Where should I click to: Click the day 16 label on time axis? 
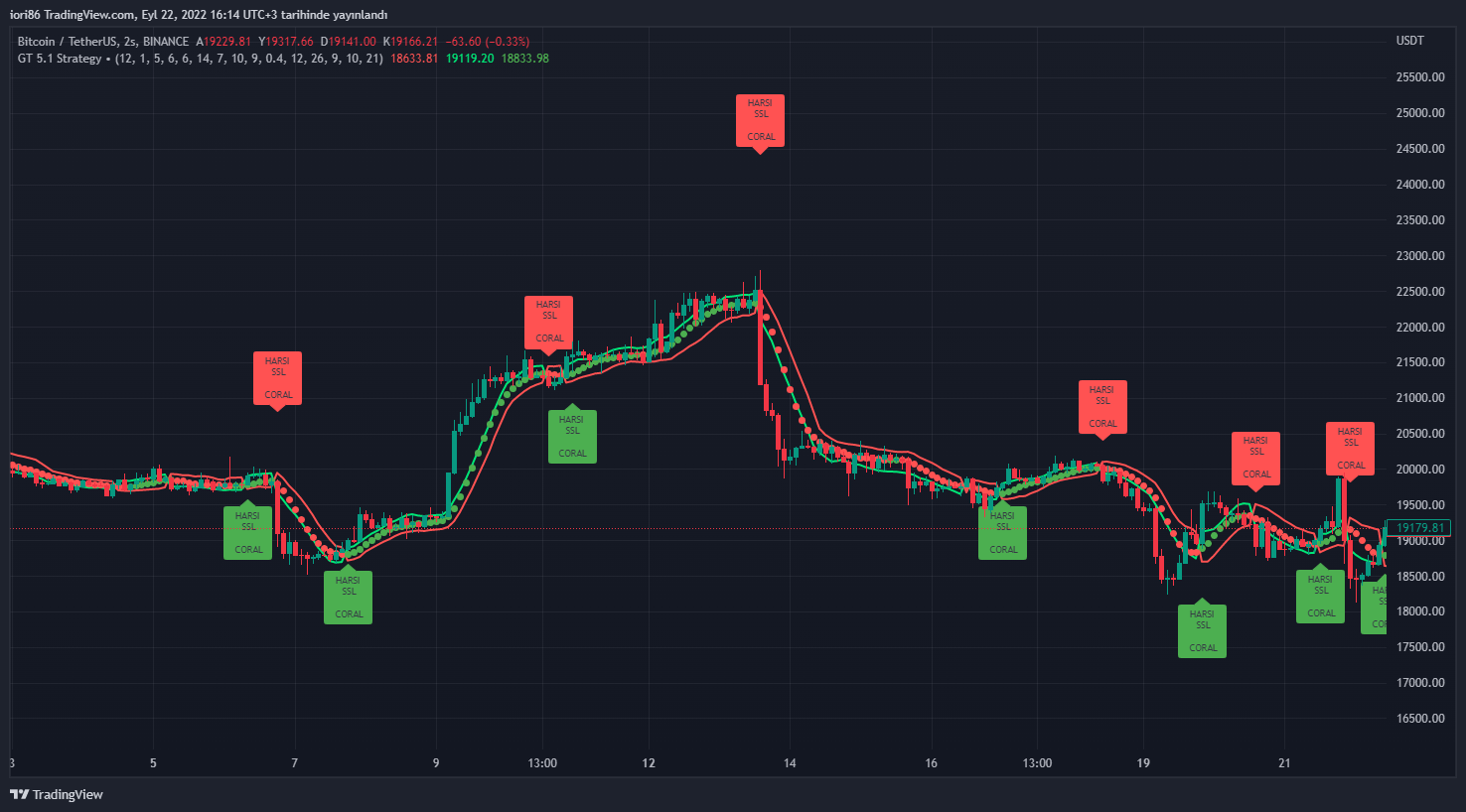(x=931, y=763)
